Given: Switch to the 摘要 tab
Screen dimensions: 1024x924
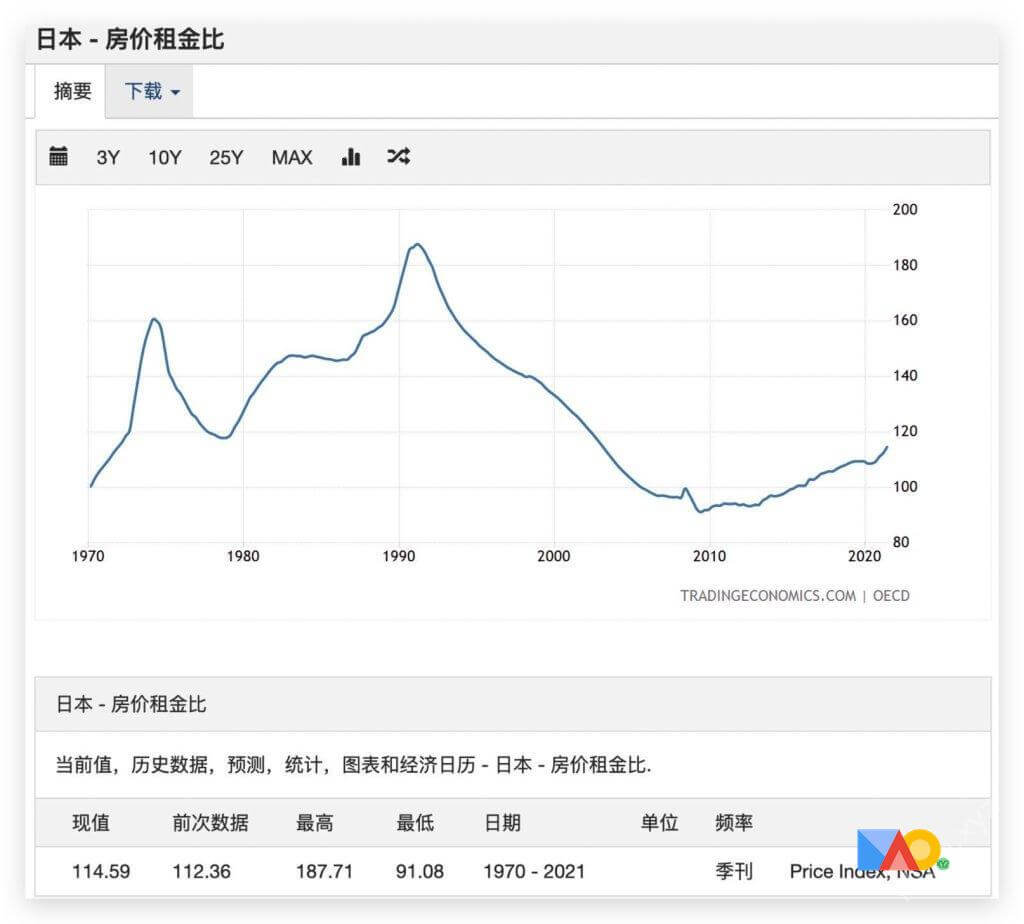Looking at the screenshot, I should (x=73, y=91).
